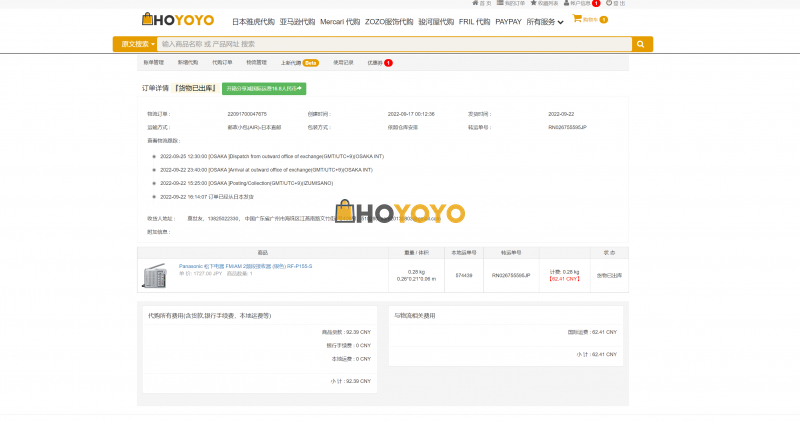Click the 小计 92.39 CNY subtotal
The width and height of the screenshot is (800, 422).
click(x=351, y=382)
